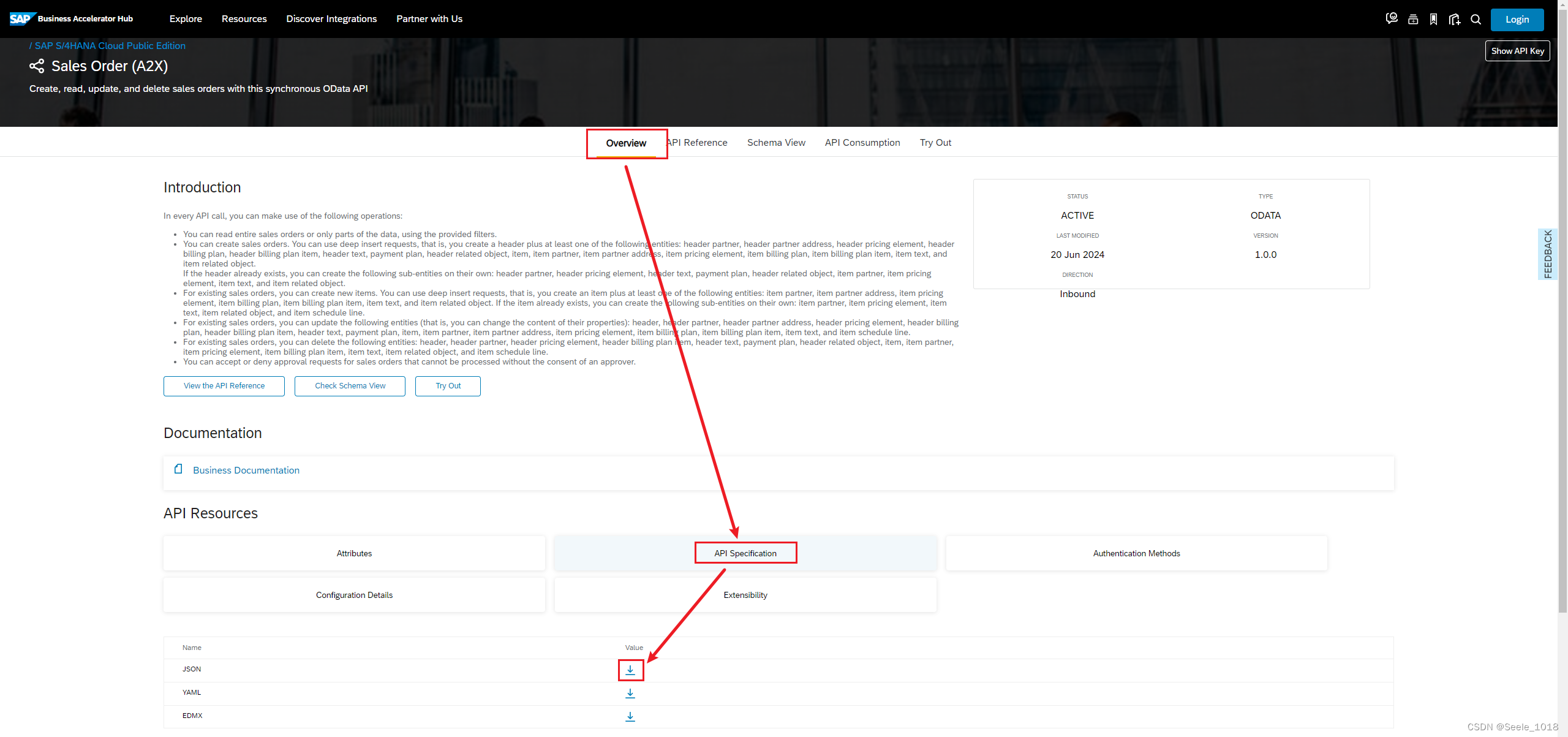Select the Configuration Details tile

(x=354, y=595)
